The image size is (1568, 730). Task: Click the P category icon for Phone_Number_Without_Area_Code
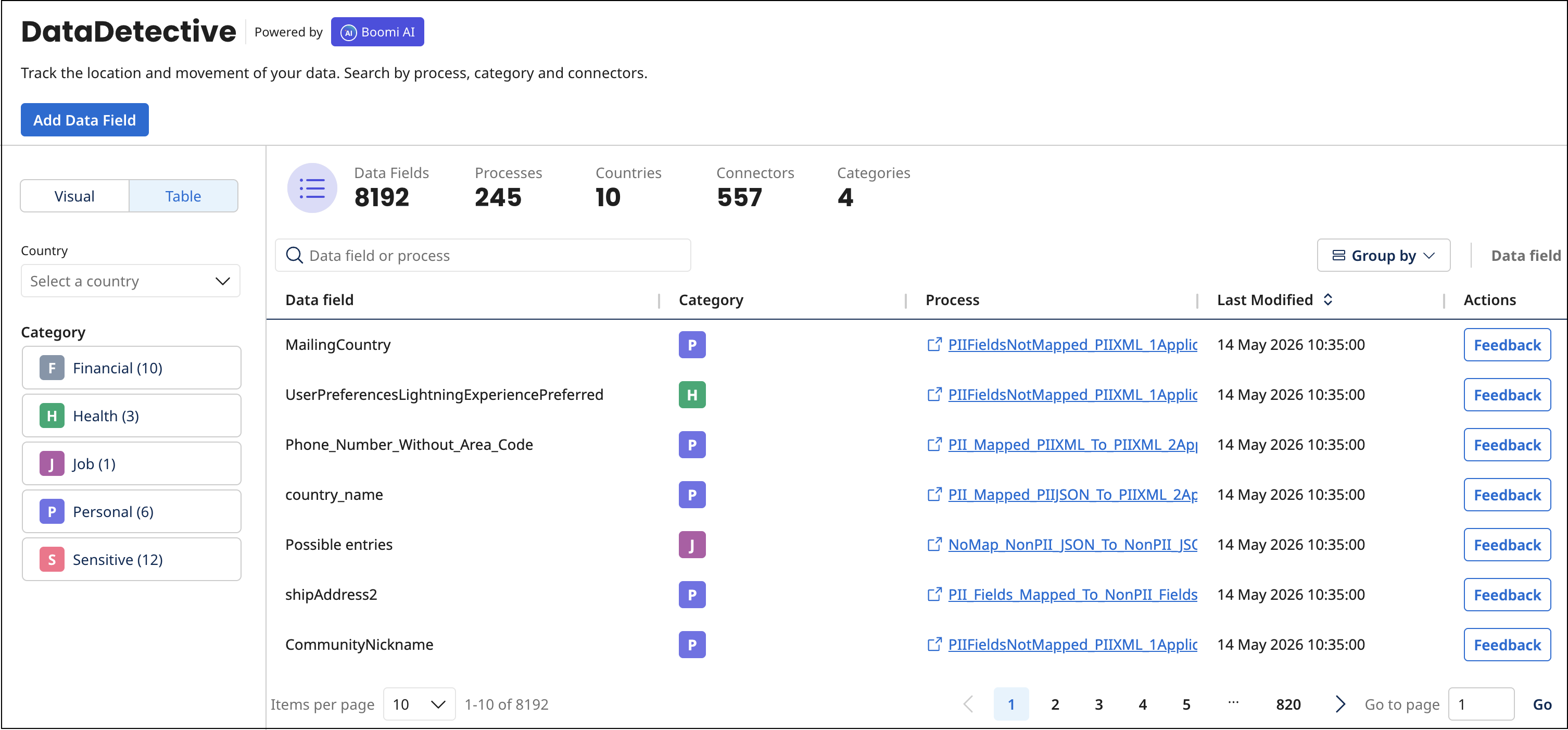692,445
